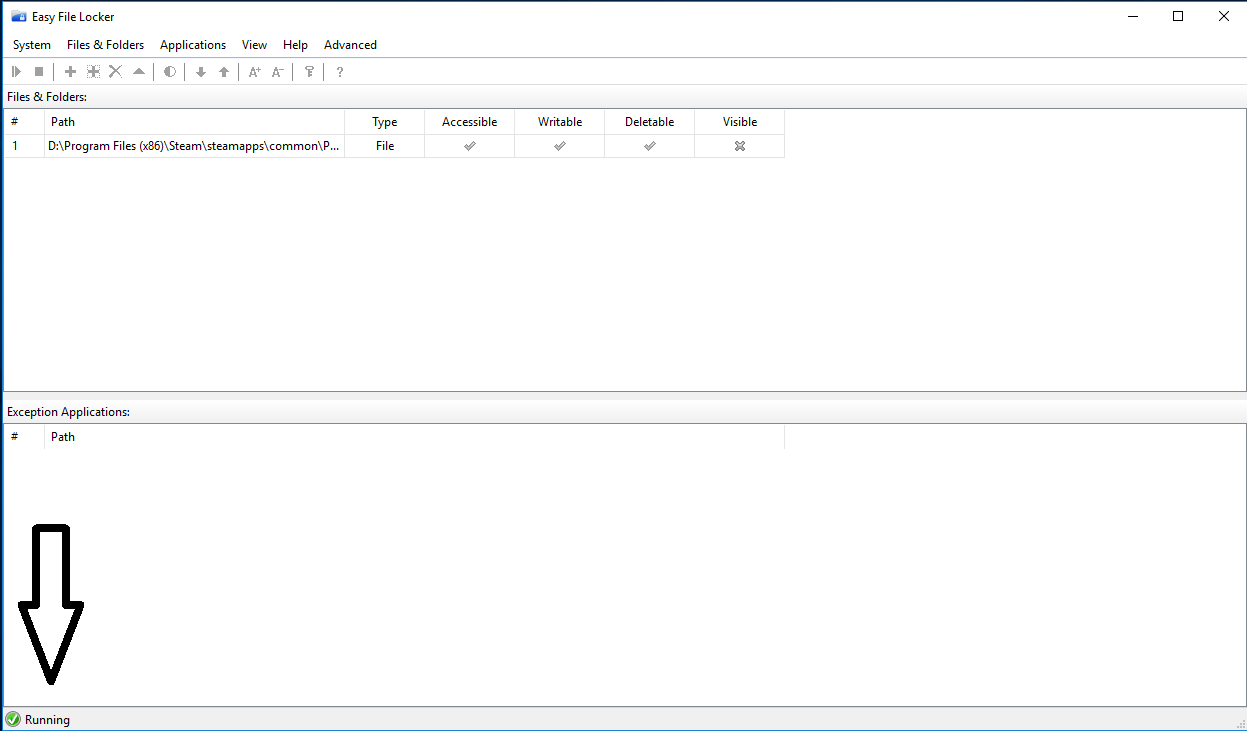Click the Move Down arrow icon
1247x731 pixels.
(201, 72)
